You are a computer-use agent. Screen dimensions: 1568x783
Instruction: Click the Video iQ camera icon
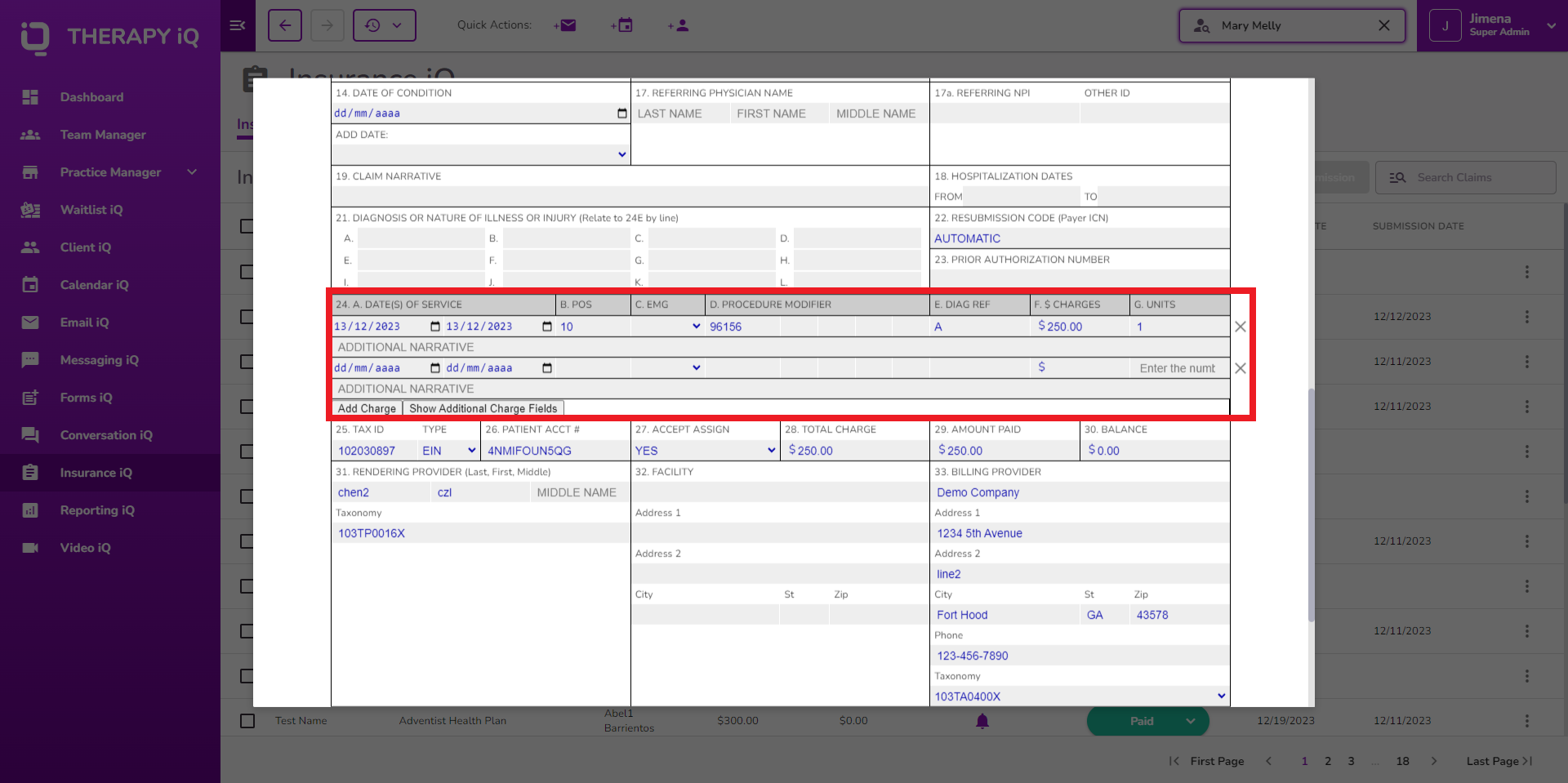click(x=30, y=548)
